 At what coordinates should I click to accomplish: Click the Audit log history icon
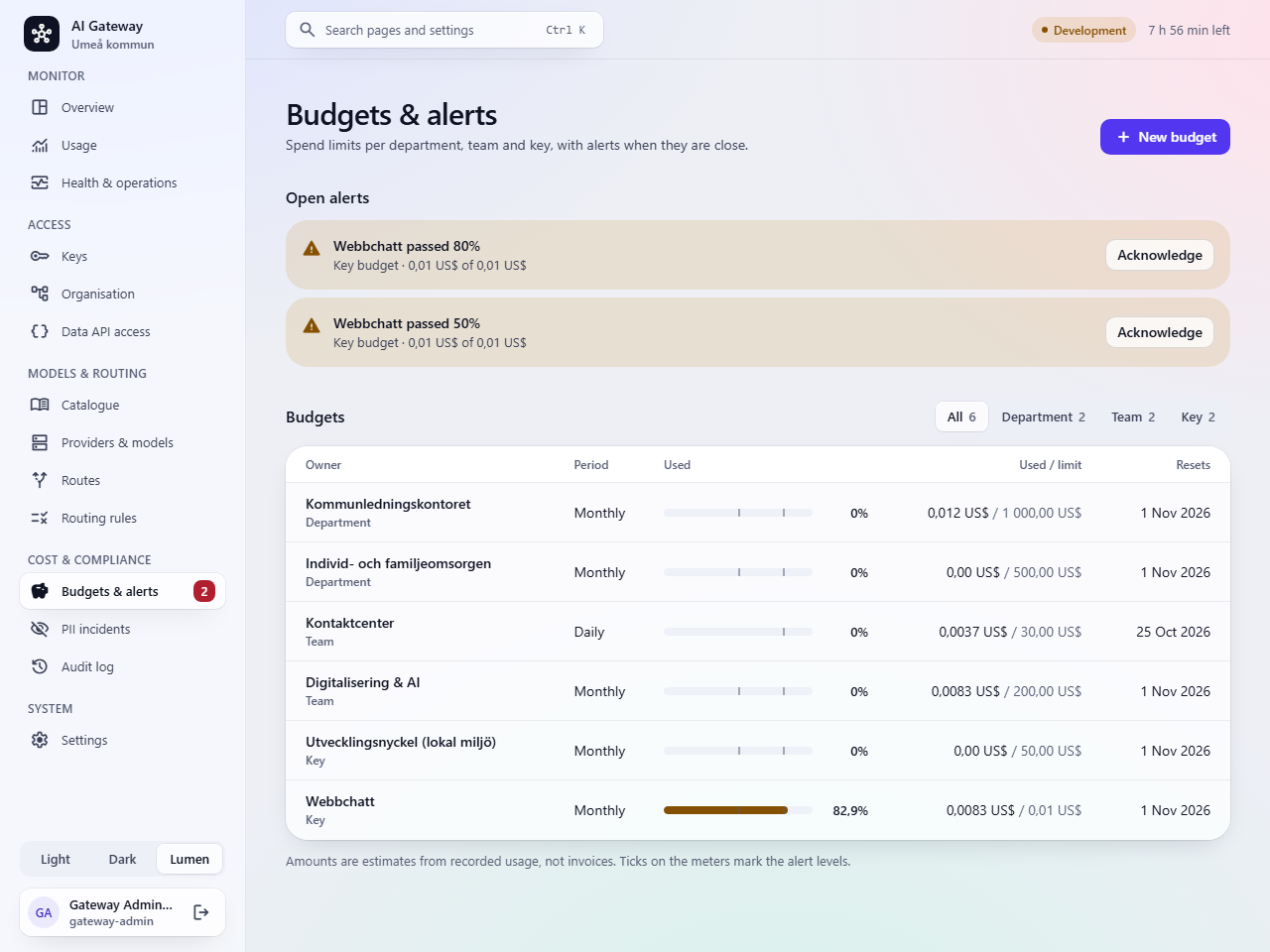point(40,666)
